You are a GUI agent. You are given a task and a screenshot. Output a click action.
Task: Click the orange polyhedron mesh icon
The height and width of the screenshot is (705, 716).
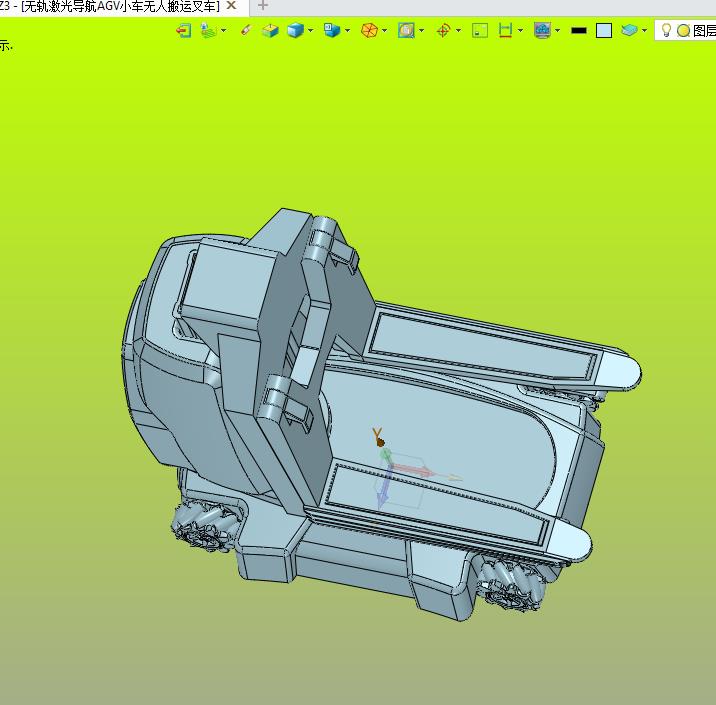pos(369,31)
